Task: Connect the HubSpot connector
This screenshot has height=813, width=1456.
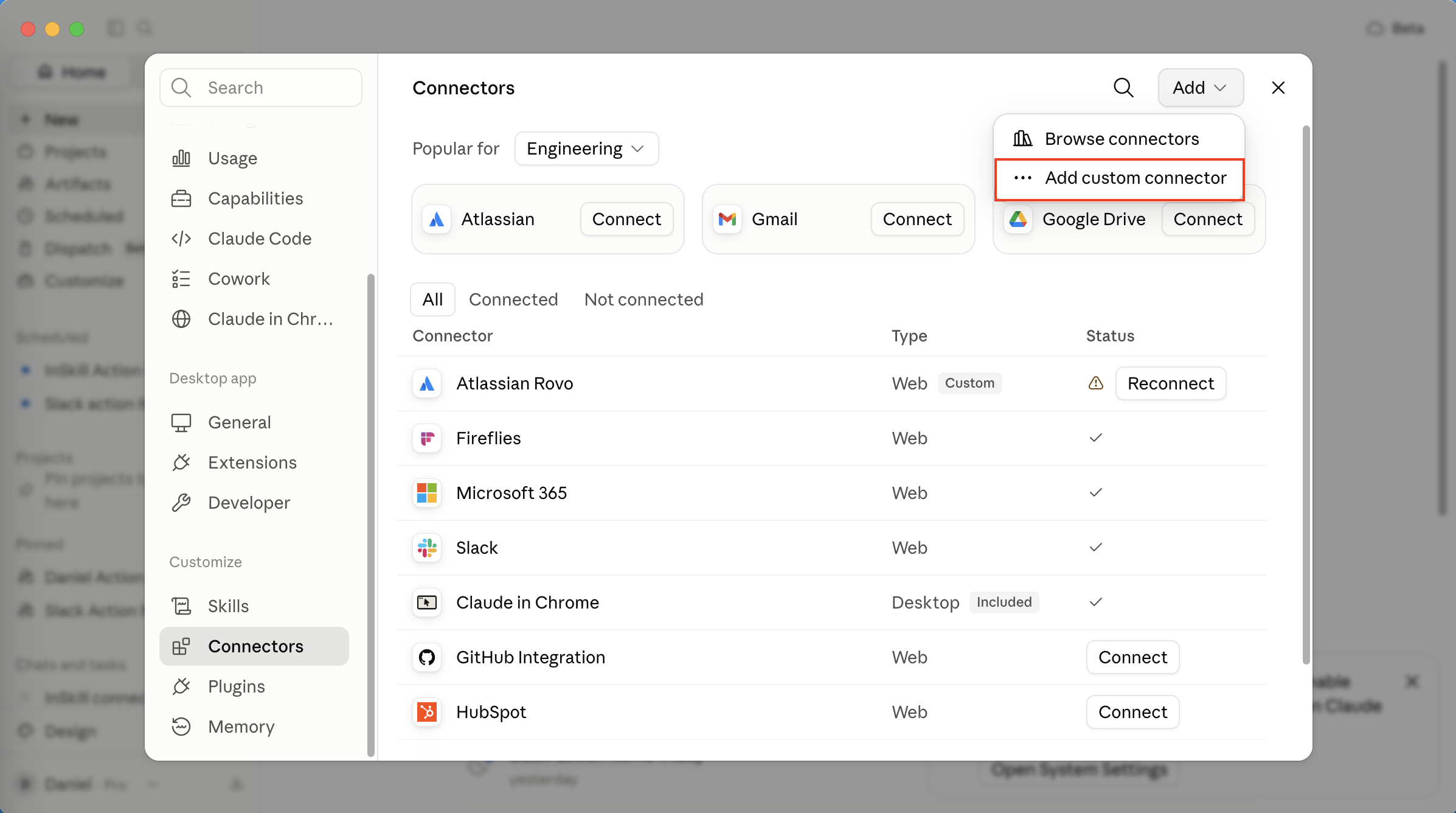Action: 1132,712
